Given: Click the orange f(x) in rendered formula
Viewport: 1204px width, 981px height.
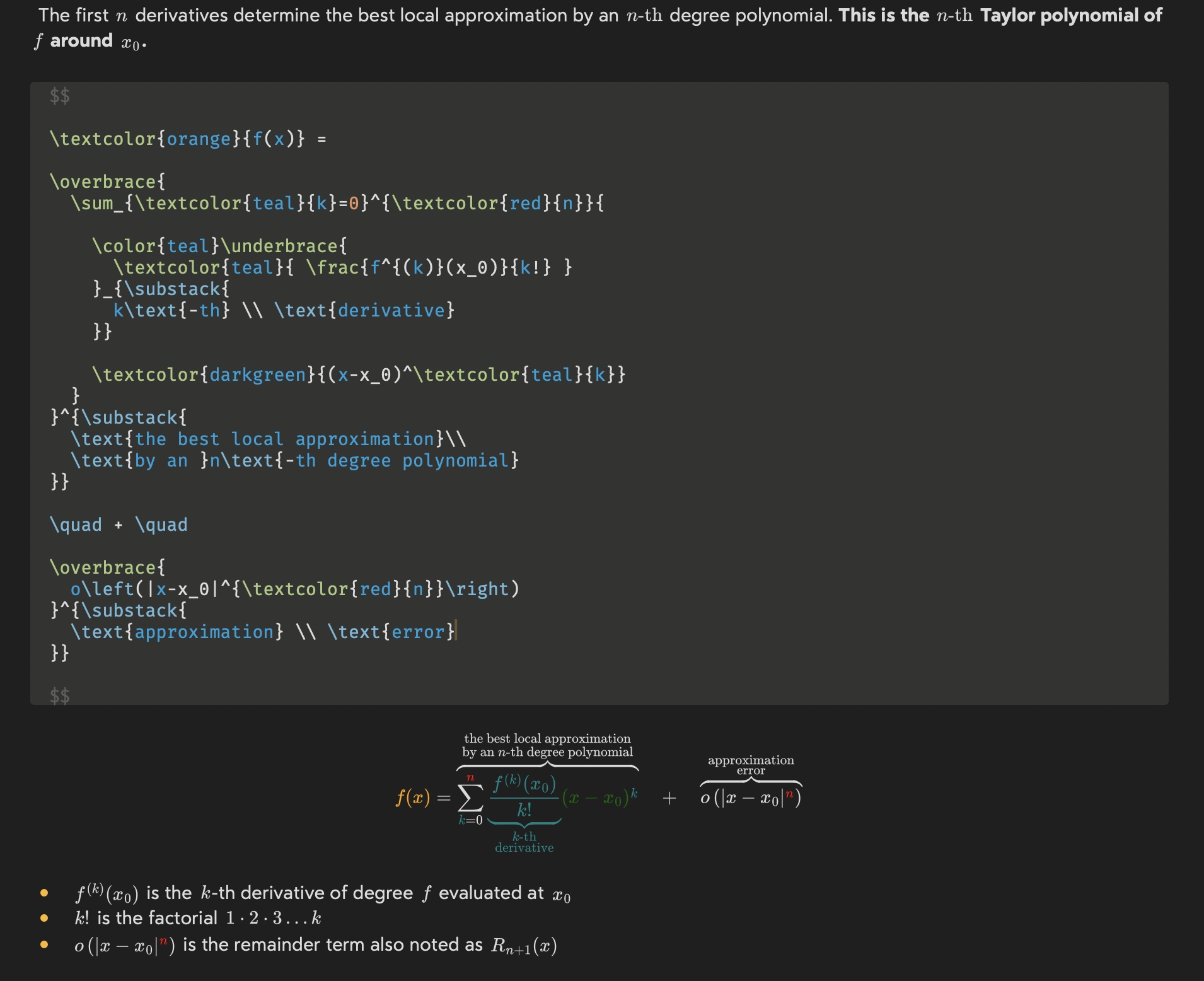Looking at the screenshot, I should [413, 798].
